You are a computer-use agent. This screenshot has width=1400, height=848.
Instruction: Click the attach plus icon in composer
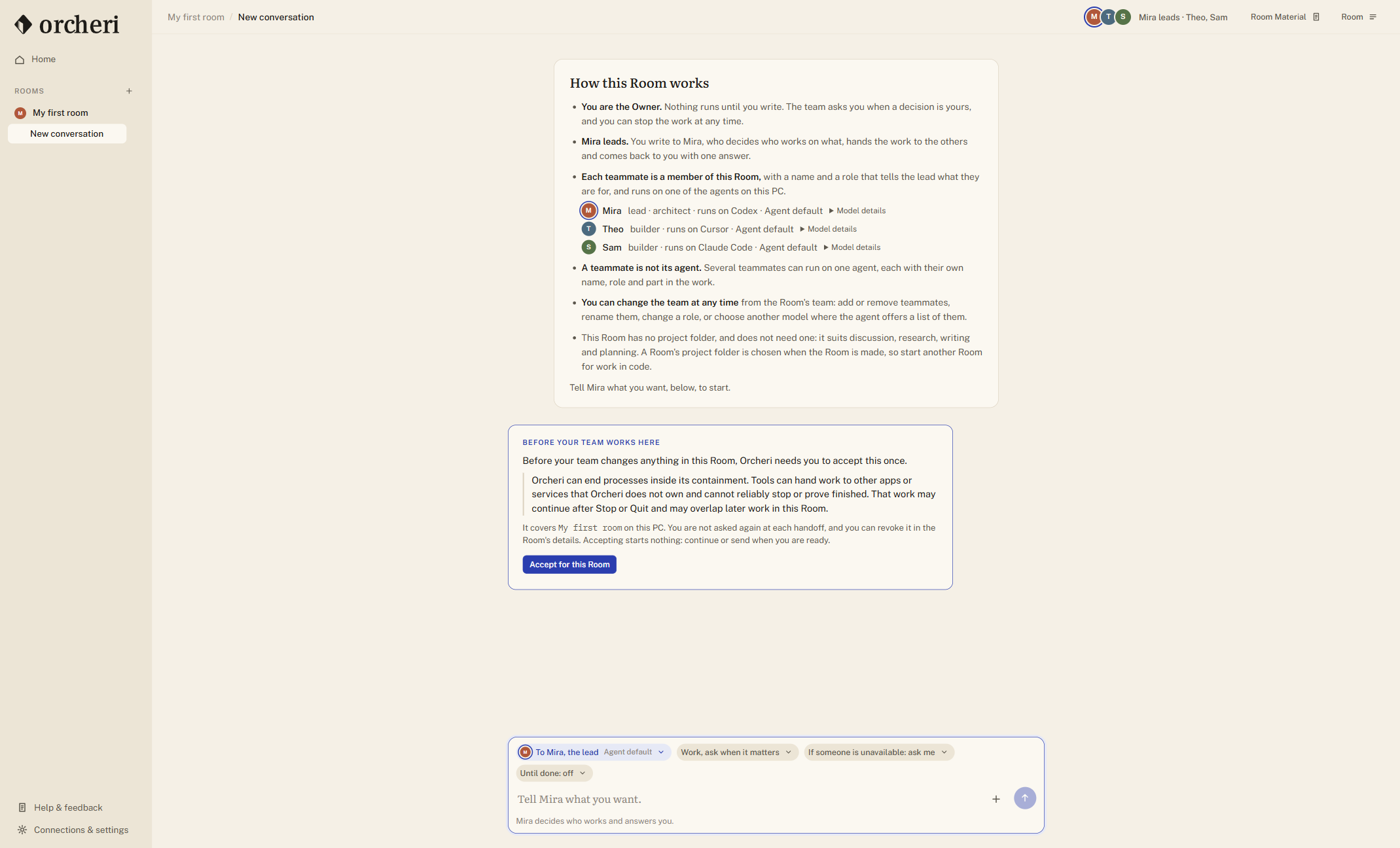pyautogui.click(x=996, y=799)
